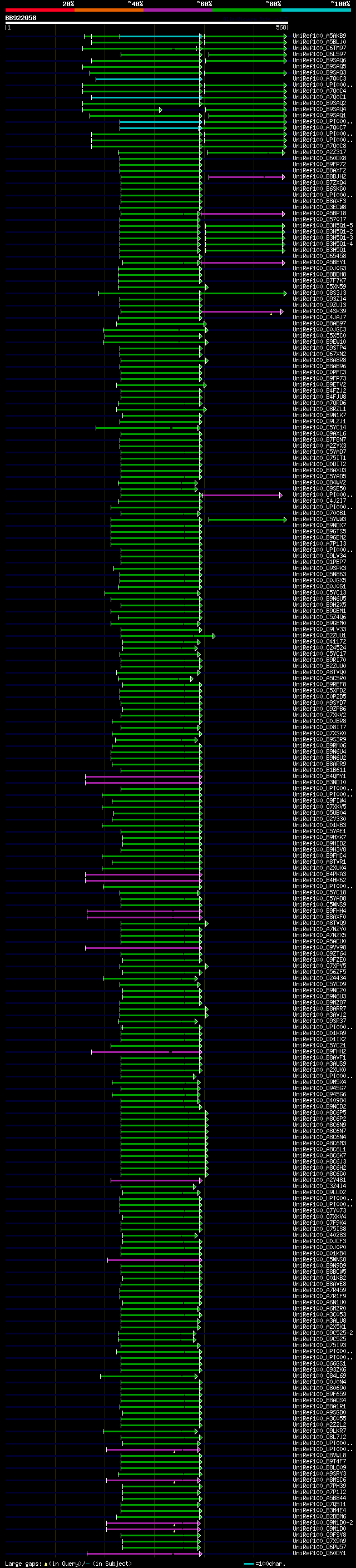
Task: Click the =100char. scale legend
Action: point(265,1564)
